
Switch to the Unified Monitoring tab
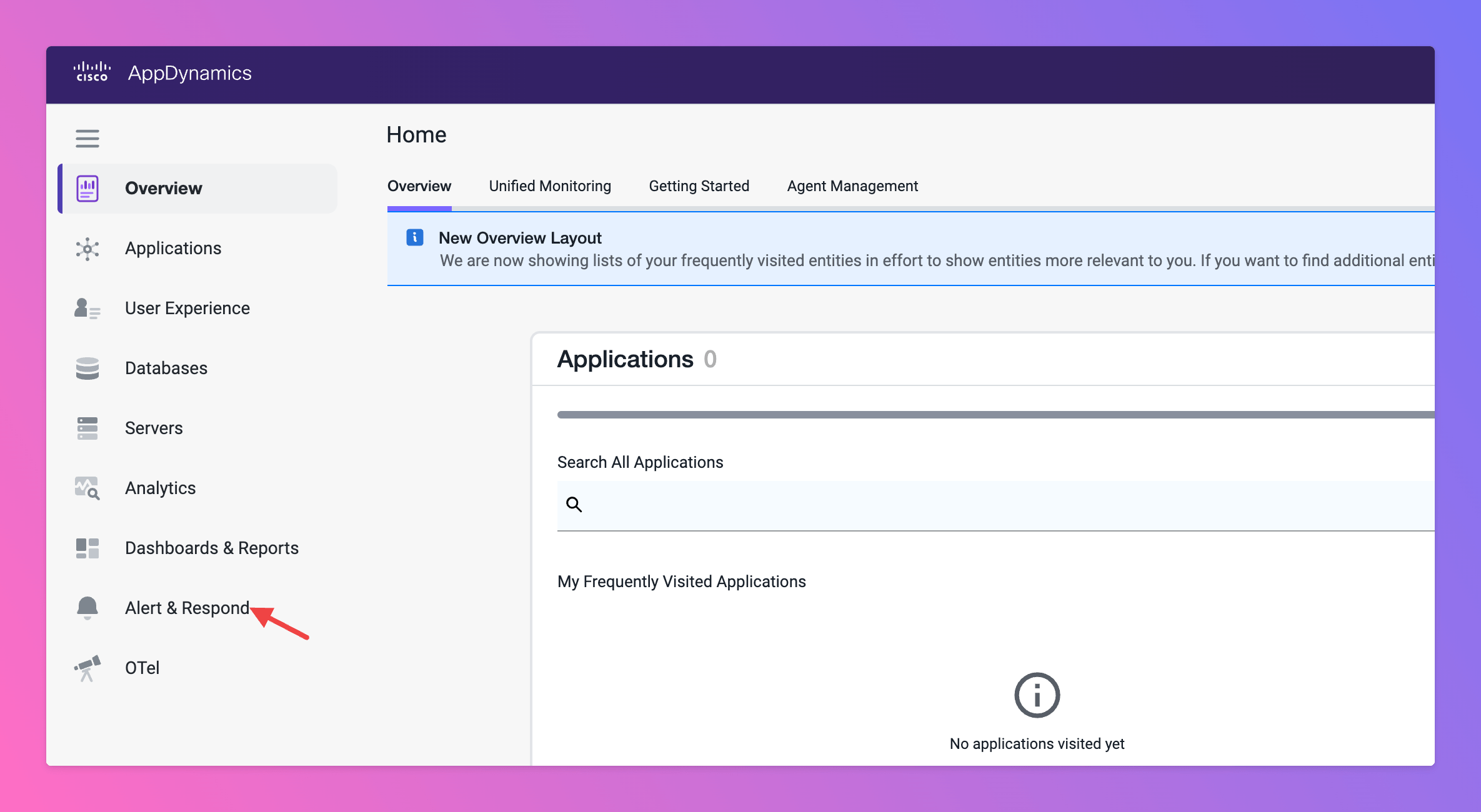550,186
